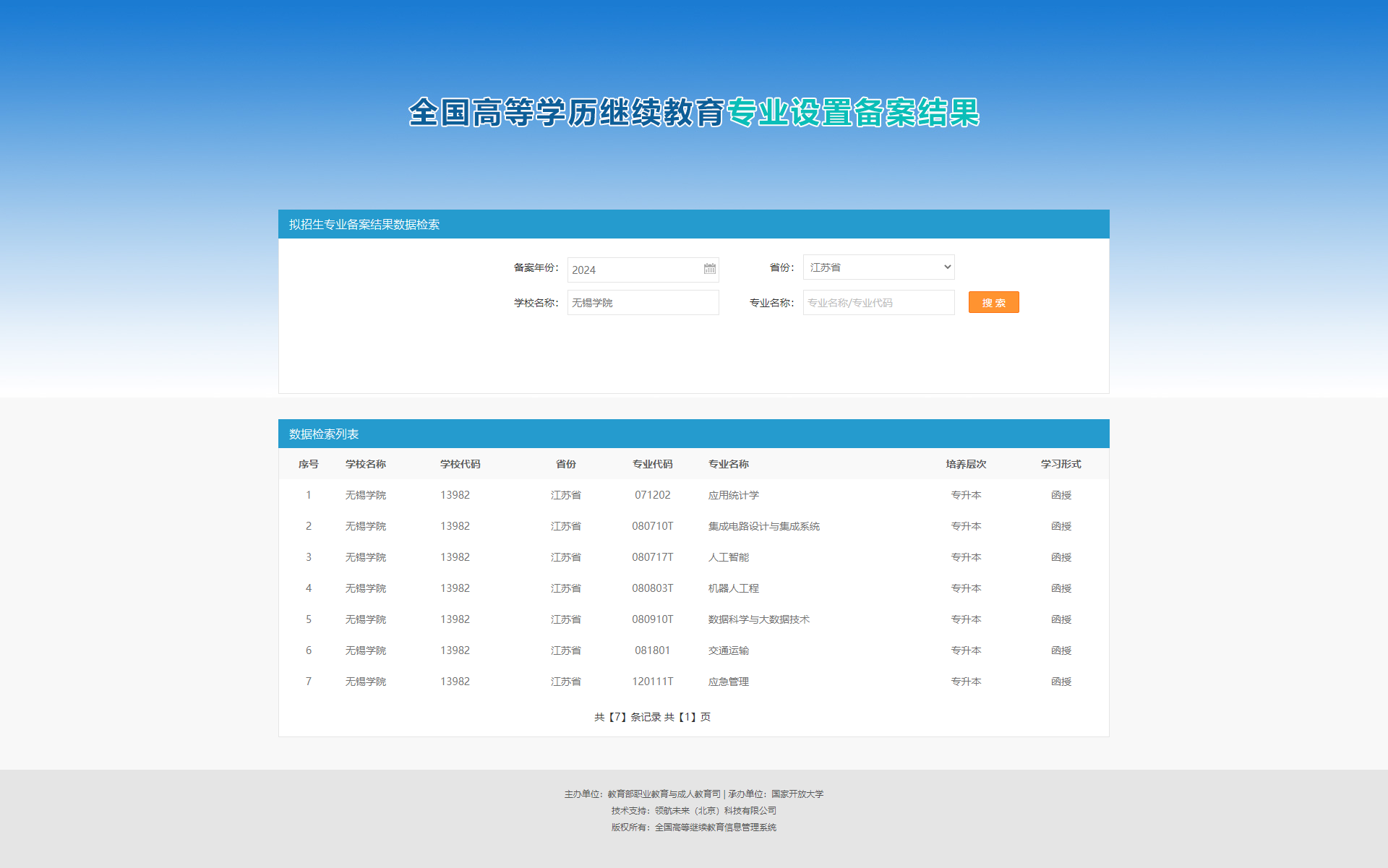The height and width of the screenshot is (868, 1388).
Task: Select the 集成电路设计与集成系统 major row
Action: [763, 526]
